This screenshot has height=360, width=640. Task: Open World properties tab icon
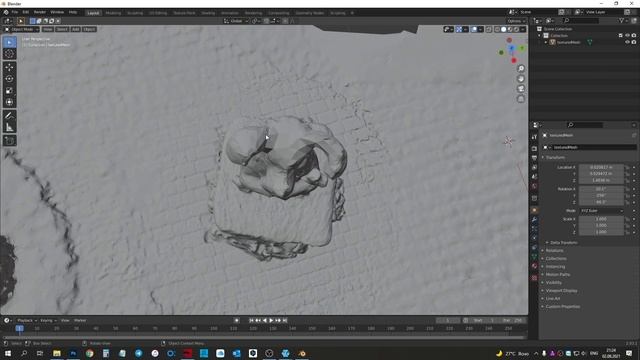pos(534,187)
